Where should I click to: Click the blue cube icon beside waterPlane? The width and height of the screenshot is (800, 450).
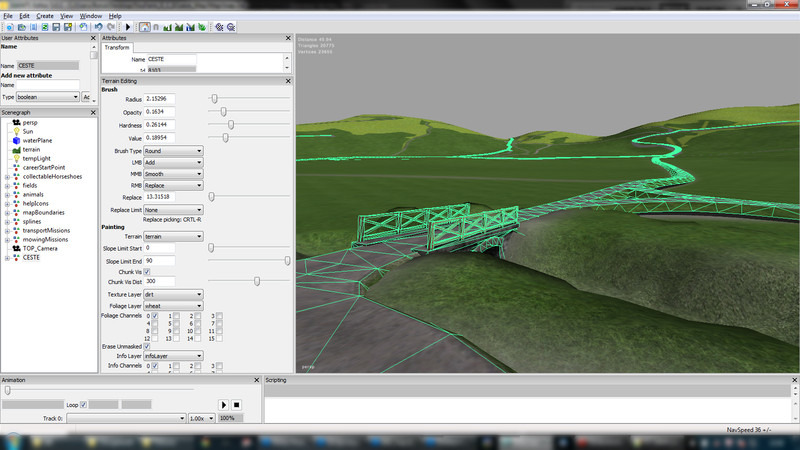pos(16,140)
